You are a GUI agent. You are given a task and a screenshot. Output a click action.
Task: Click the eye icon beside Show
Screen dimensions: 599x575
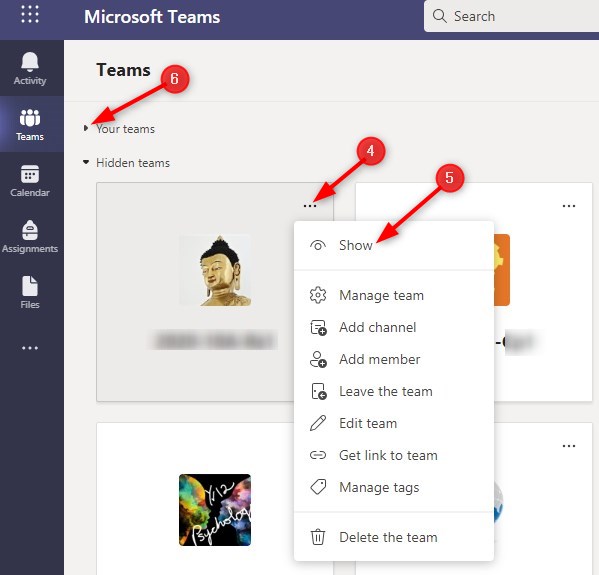pos(318,245)
